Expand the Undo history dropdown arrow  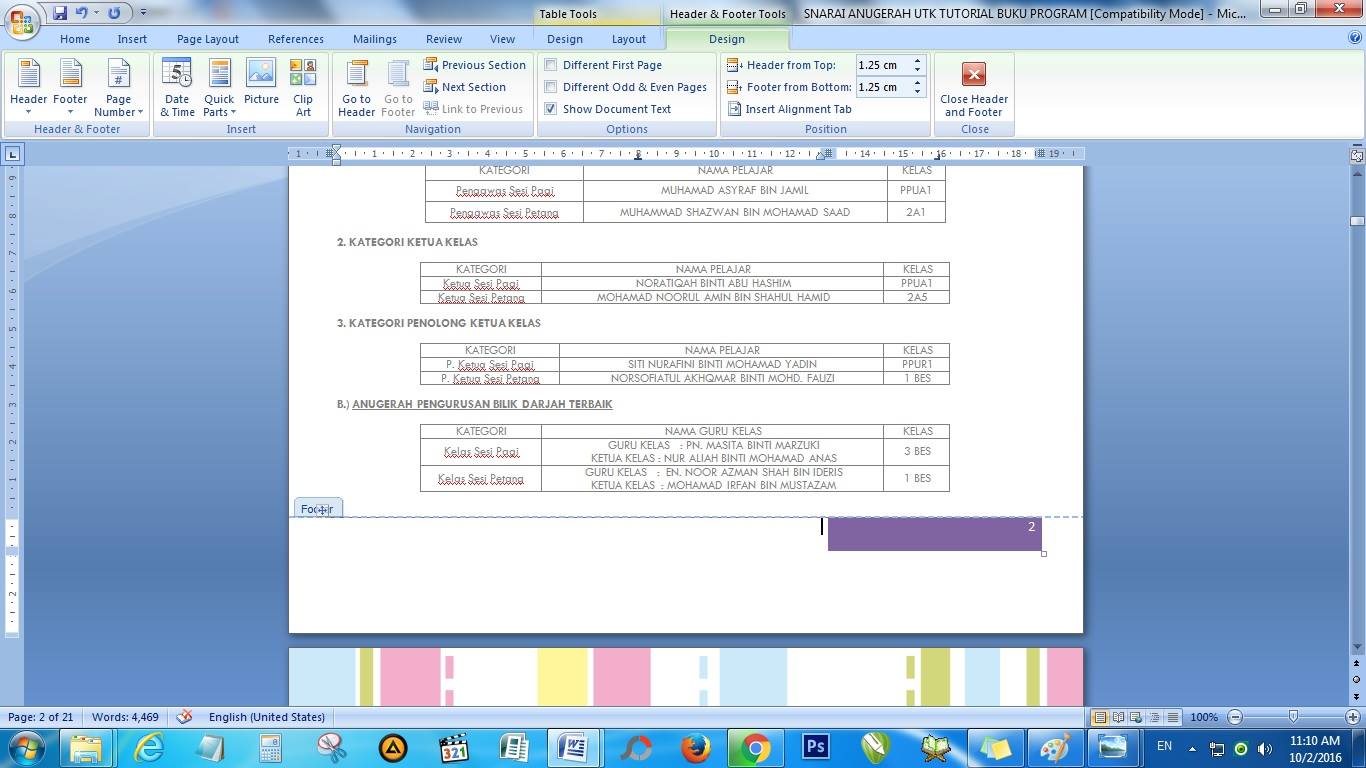(x=96, y=13)
